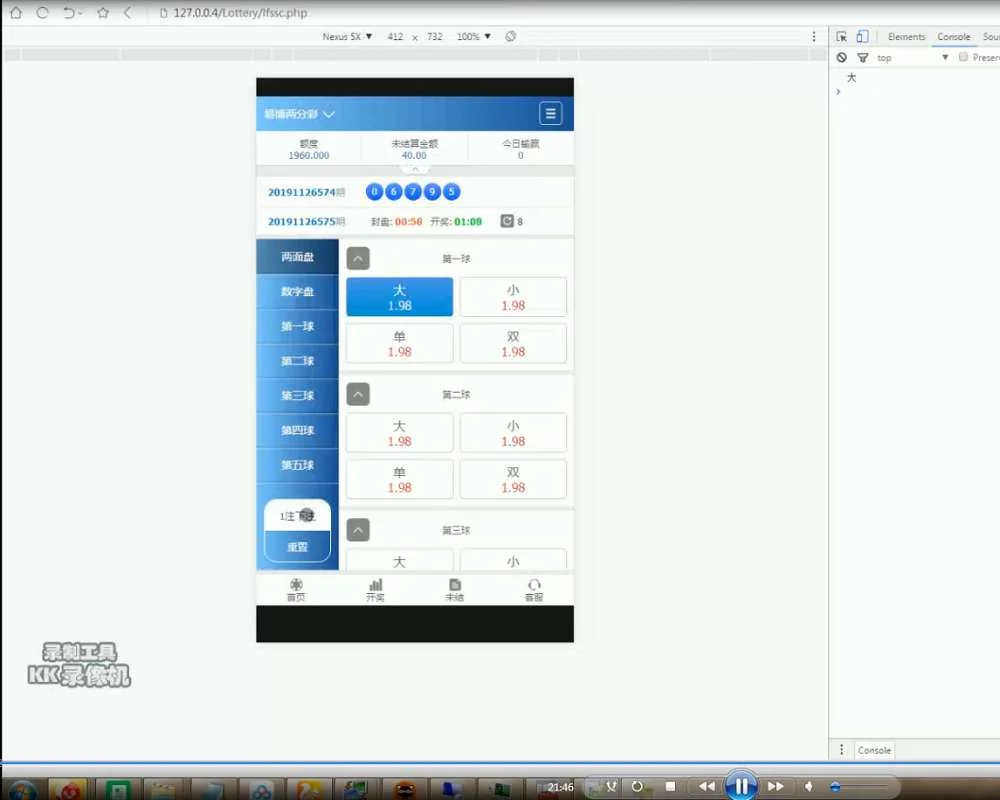Toggle the 小 1.98 bet option in 第一球

click(513, 296)
